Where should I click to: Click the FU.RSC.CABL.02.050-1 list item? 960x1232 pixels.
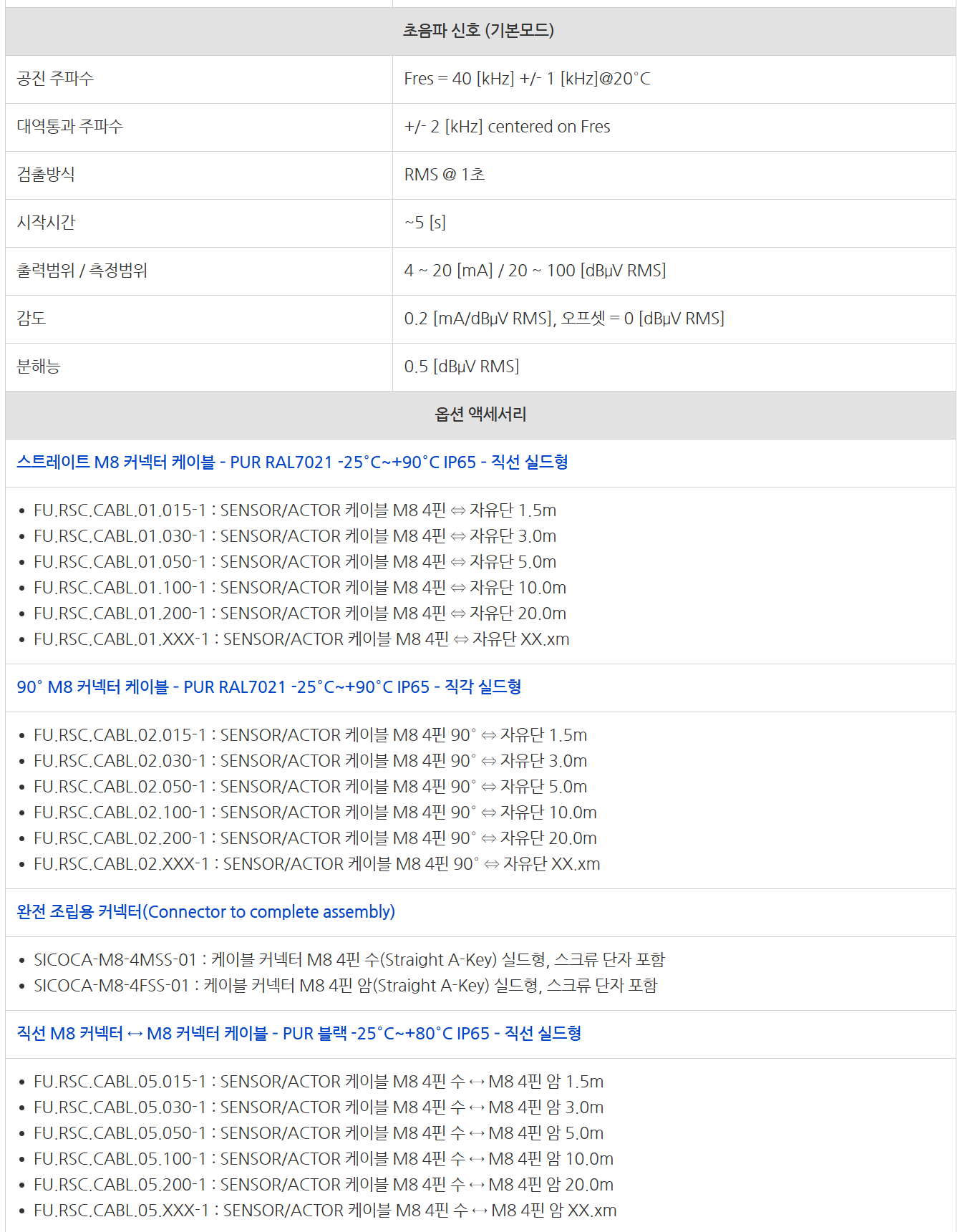tap(310, 787)
